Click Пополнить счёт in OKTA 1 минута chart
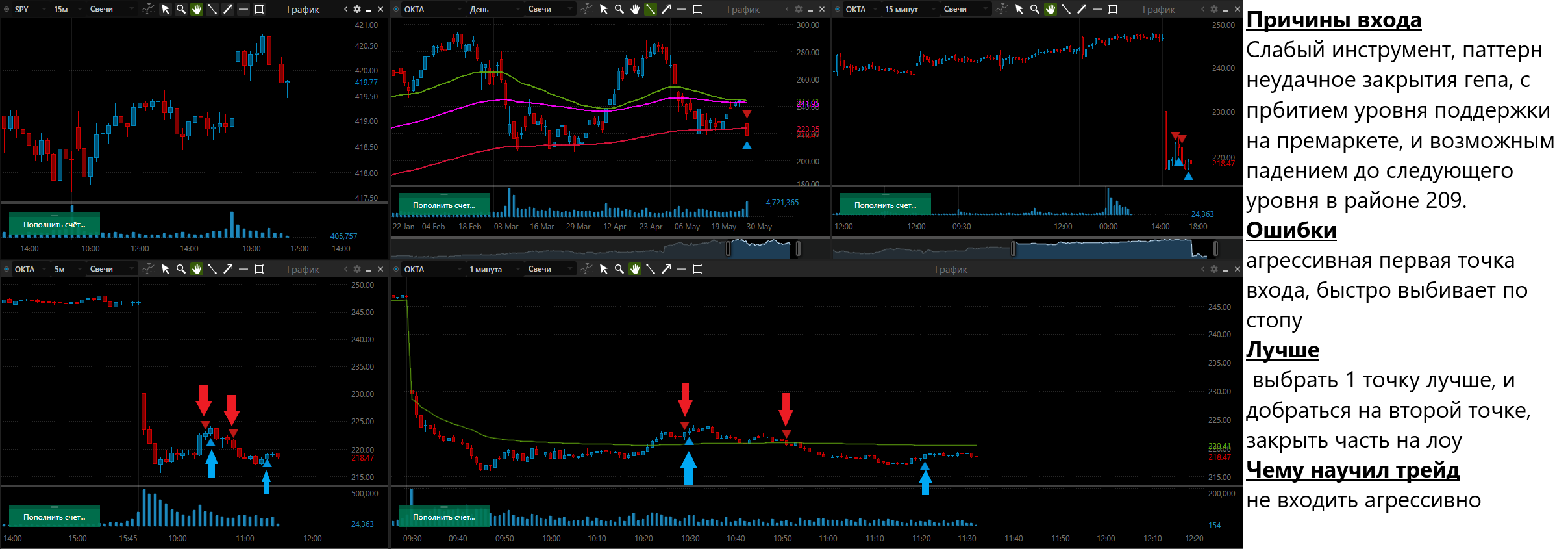The height and width of the screenshot is (549, 1568). pos(444,517)
